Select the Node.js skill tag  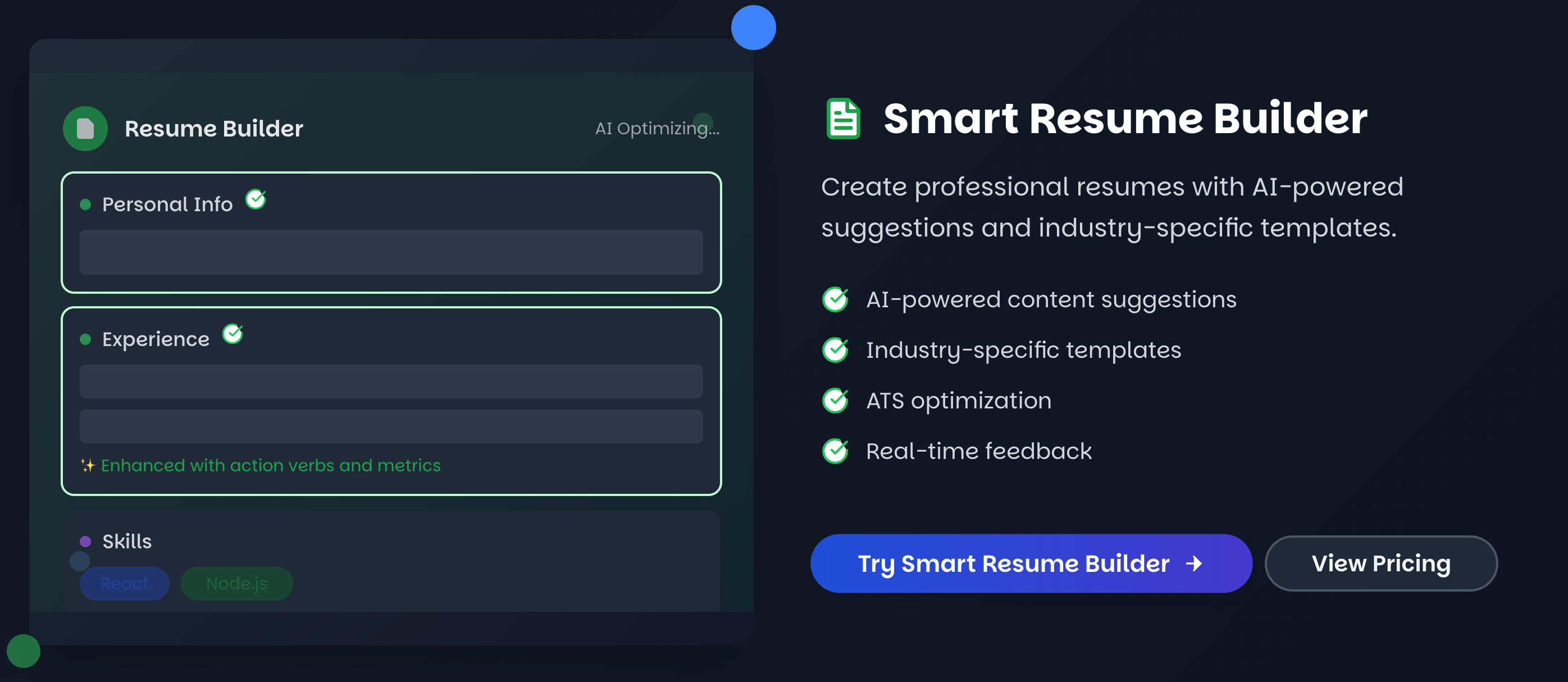point(237,583)
